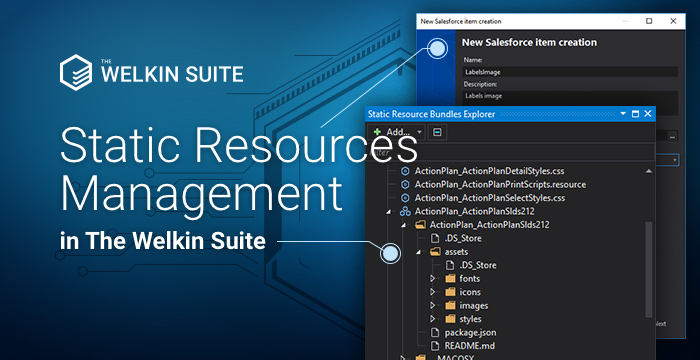Click the resource icon of ActionPlan_ActionPlanDetailStyles.css

(405, 171)
